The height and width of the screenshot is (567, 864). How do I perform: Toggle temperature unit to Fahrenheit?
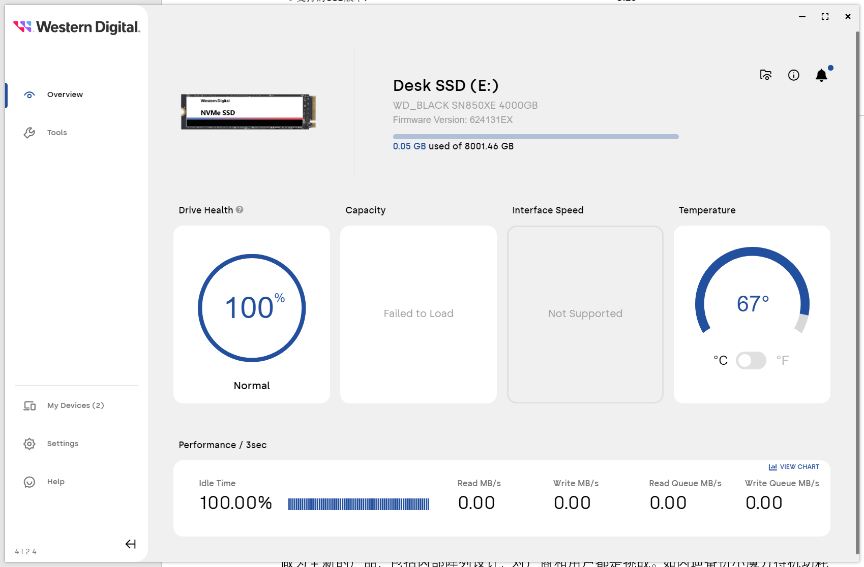[x=751, y=360]
